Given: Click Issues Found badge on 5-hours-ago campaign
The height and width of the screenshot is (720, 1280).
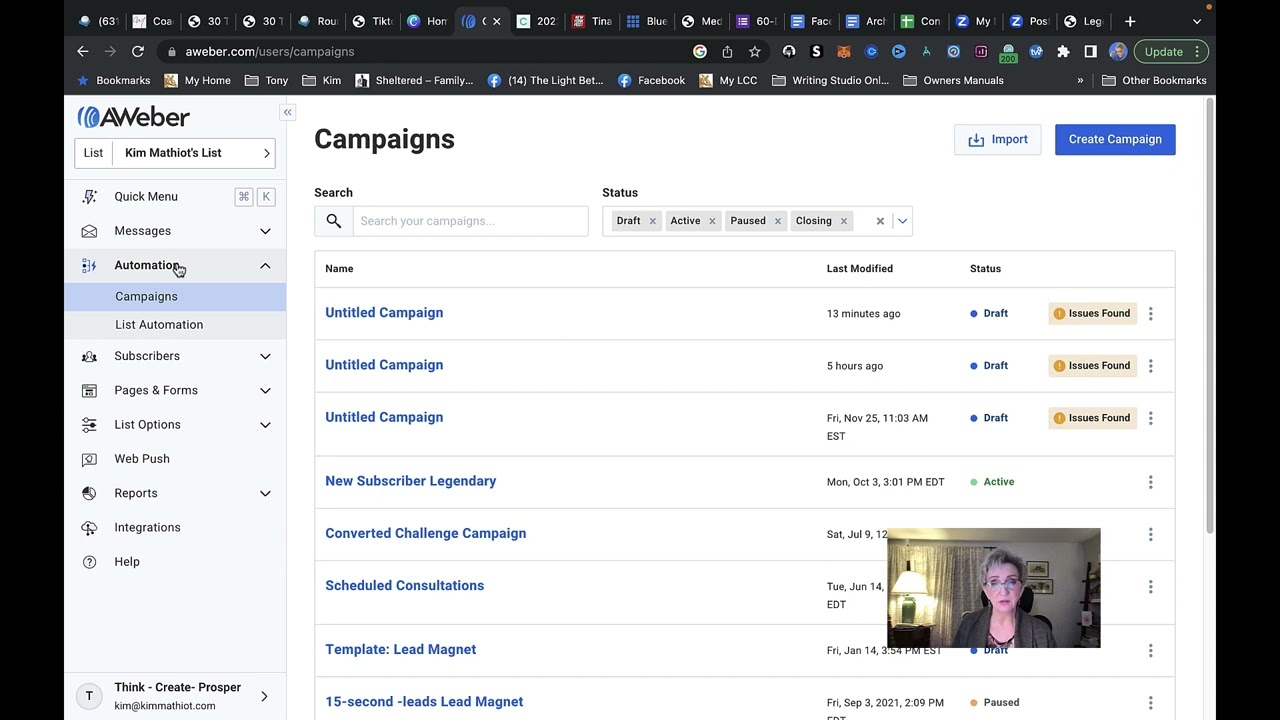Looking at the screenshot, I should 1093,366.
